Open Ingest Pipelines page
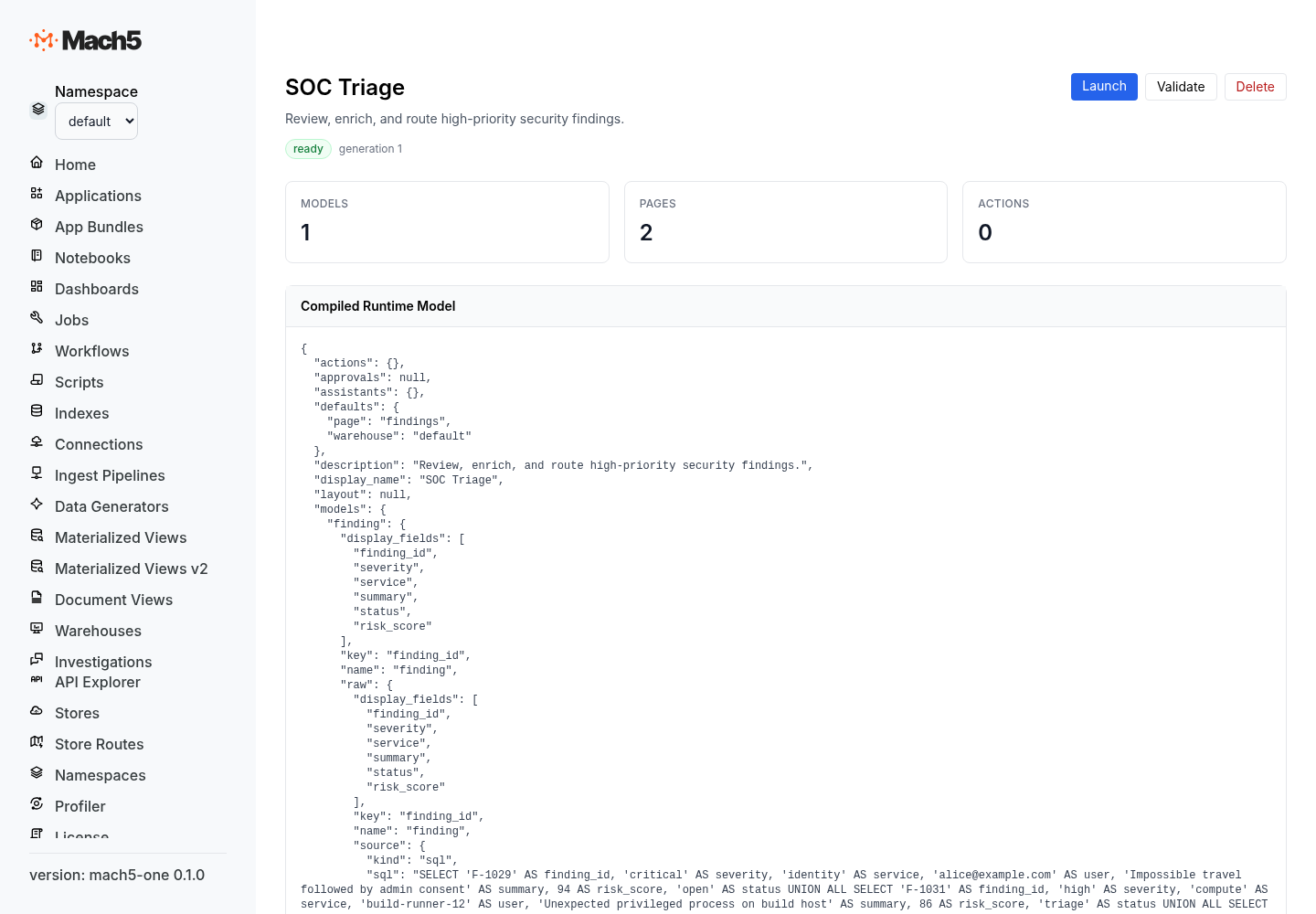This screenshot has width=1316, height=914. [x=110, y=475]
